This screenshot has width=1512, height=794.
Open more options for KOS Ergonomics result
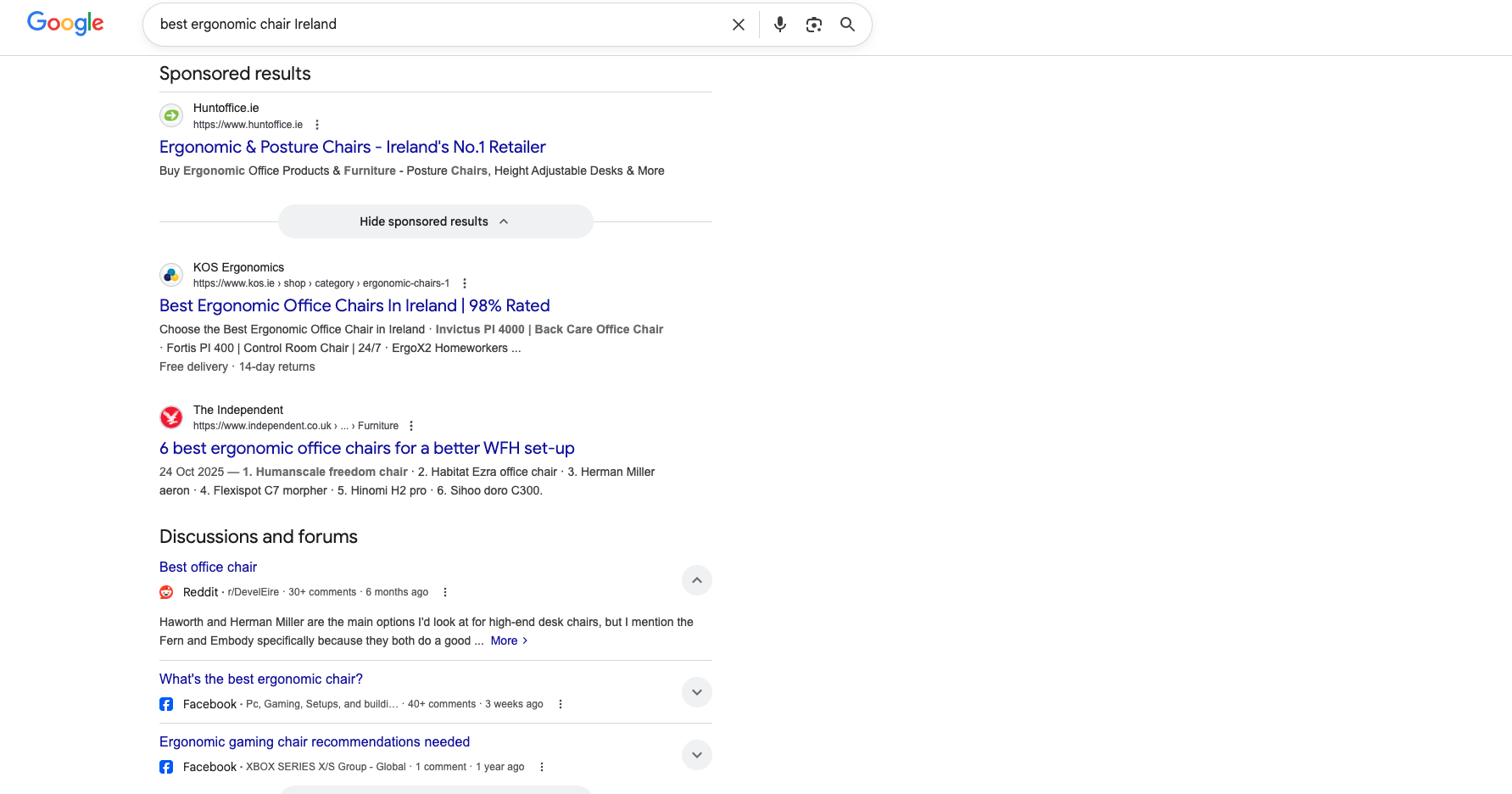[x=464, y=283]
